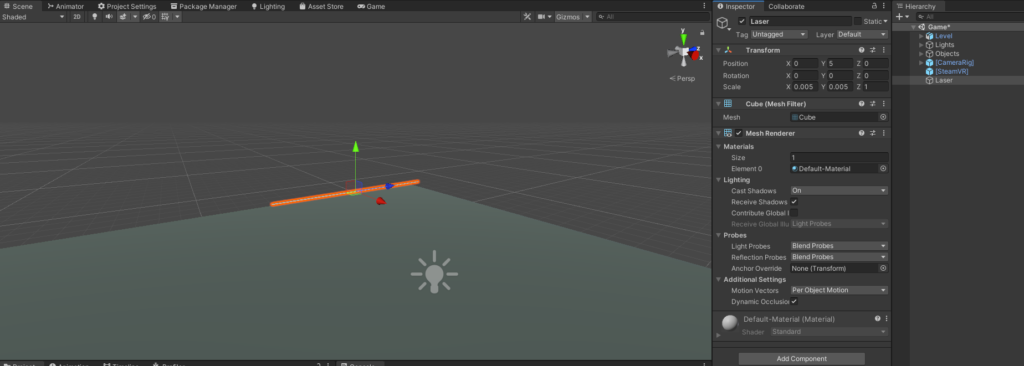Expand the Lights item in Hierarchy
This screenshot has width=1024, height=366.
coord(921,45)
